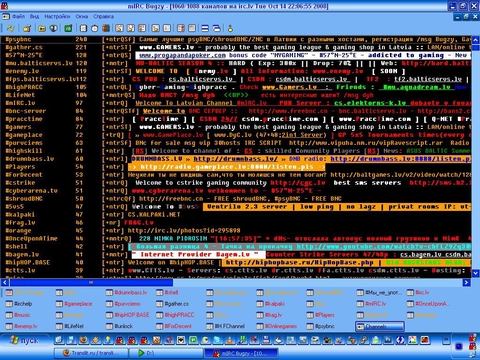This screenshot has width=480, height=360.
Task: Click the Timer clock toolbar icon
Action: coord(95,28)
